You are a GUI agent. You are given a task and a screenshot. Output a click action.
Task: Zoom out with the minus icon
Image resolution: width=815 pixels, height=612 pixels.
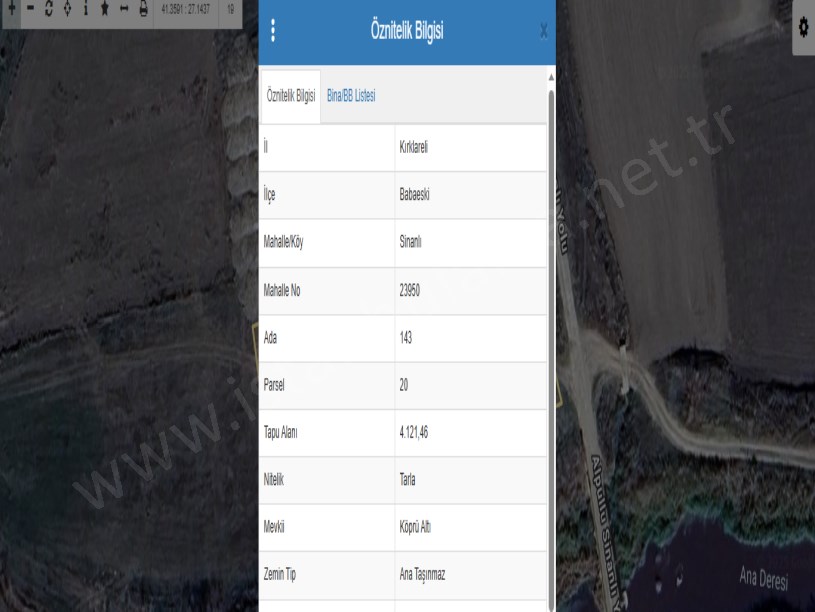(30, 9)
